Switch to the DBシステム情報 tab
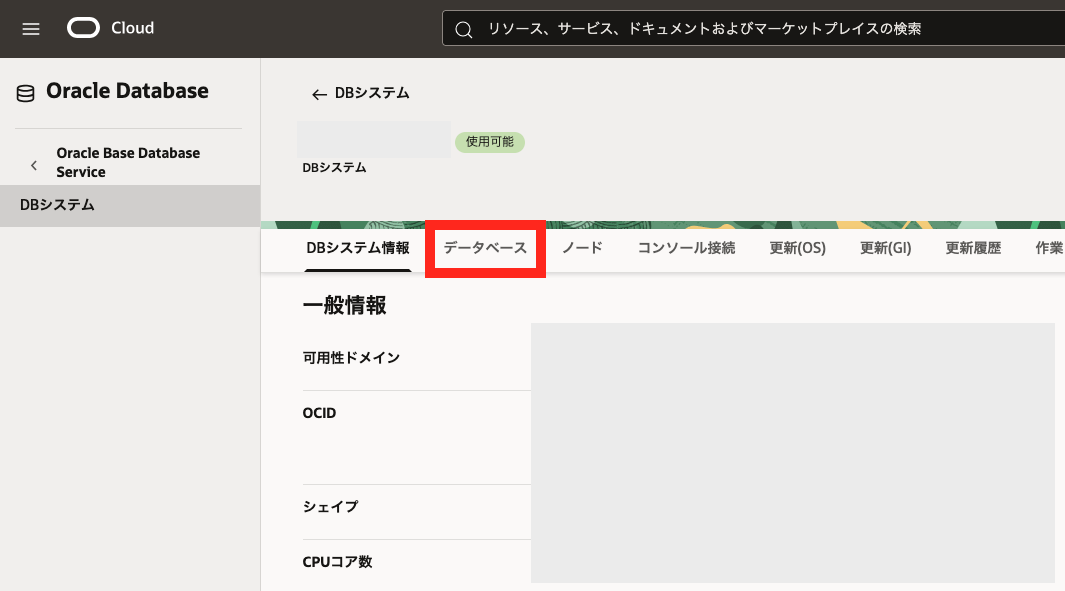1065x591 pixels. point(357,248)
